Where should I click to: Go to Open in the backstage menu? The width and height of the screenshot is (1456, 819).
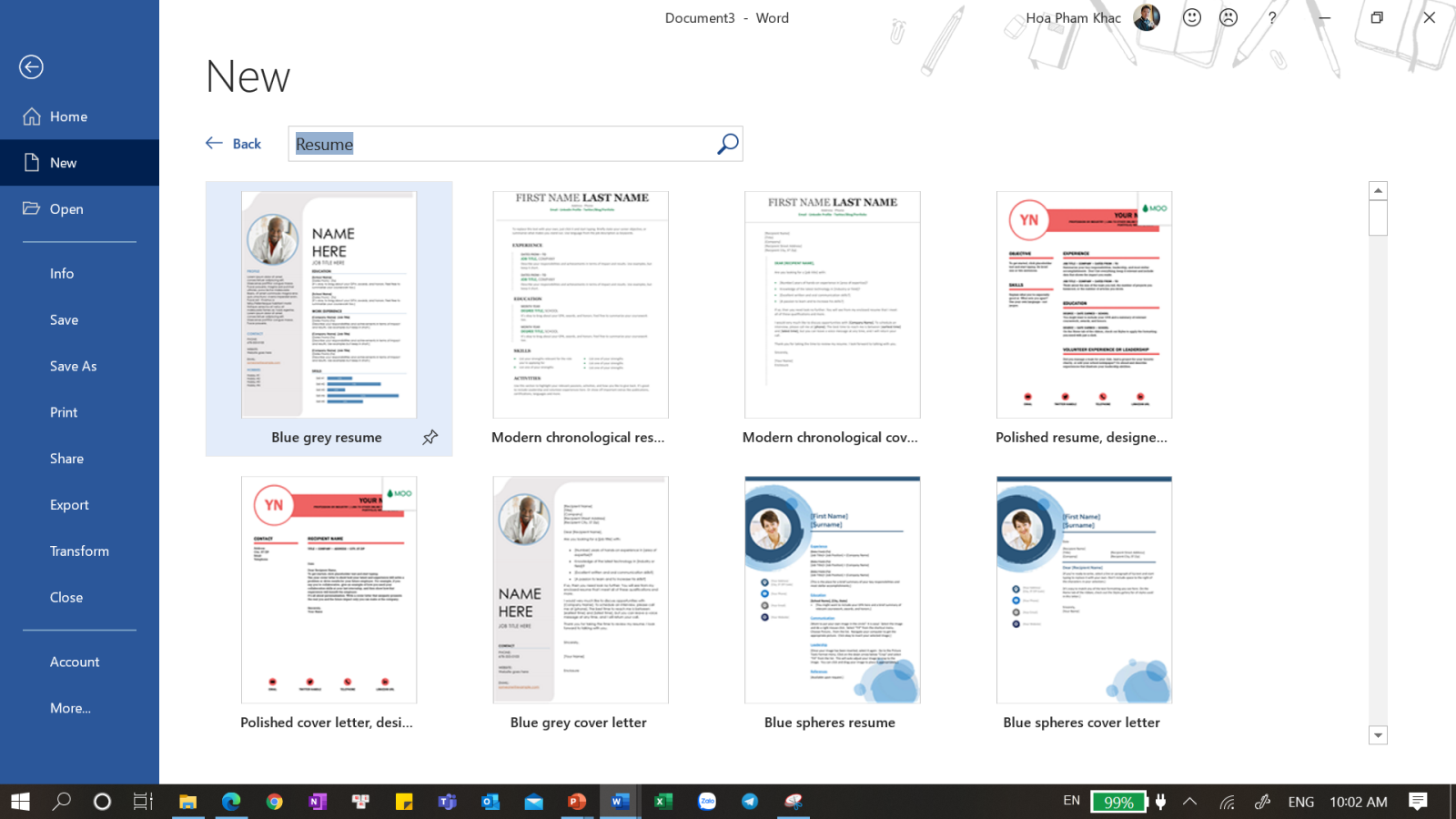[79, 209]
